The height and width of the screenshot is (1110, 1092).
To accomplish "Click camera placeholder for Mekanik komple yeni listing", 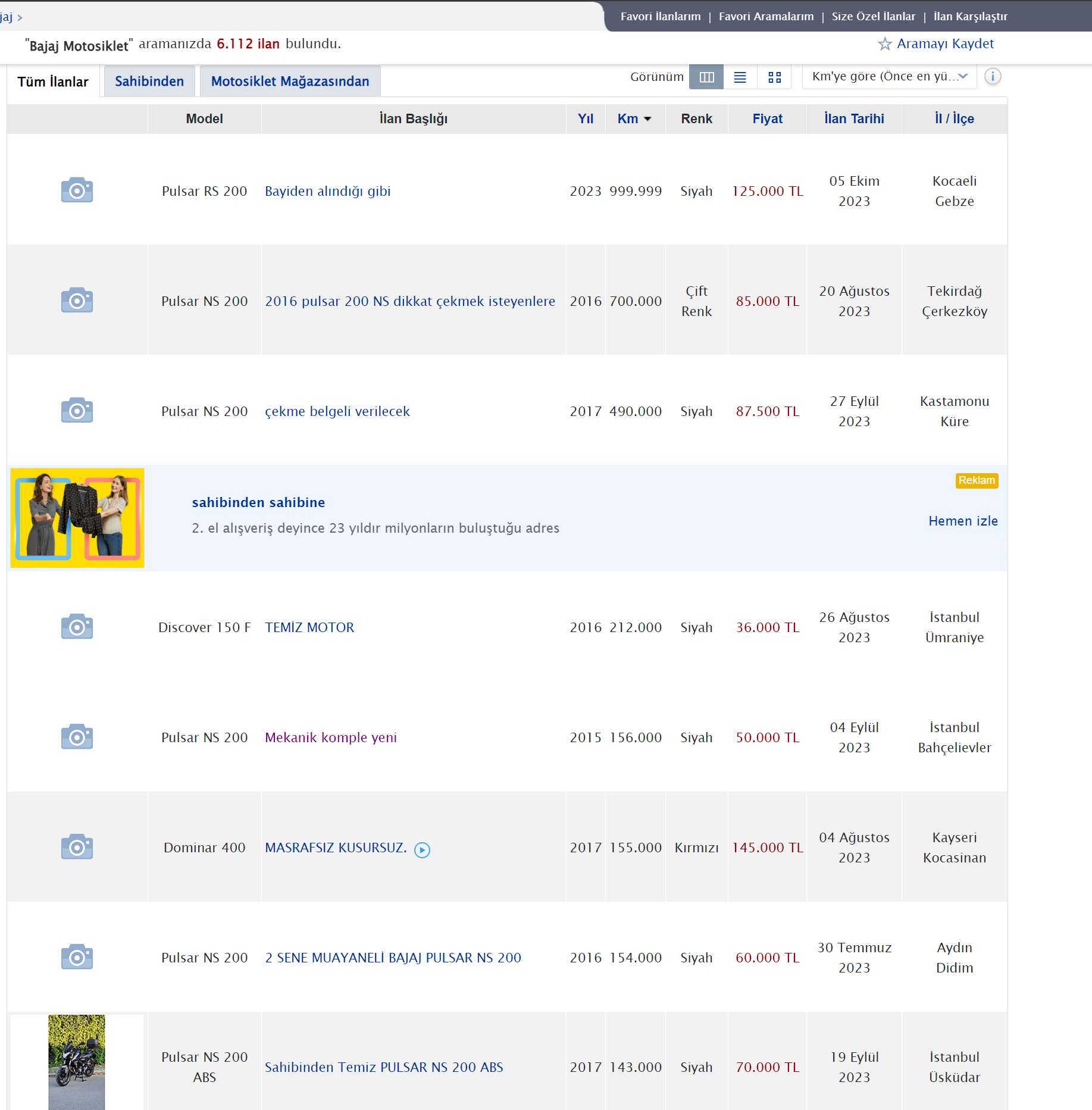I will [77, 736].
